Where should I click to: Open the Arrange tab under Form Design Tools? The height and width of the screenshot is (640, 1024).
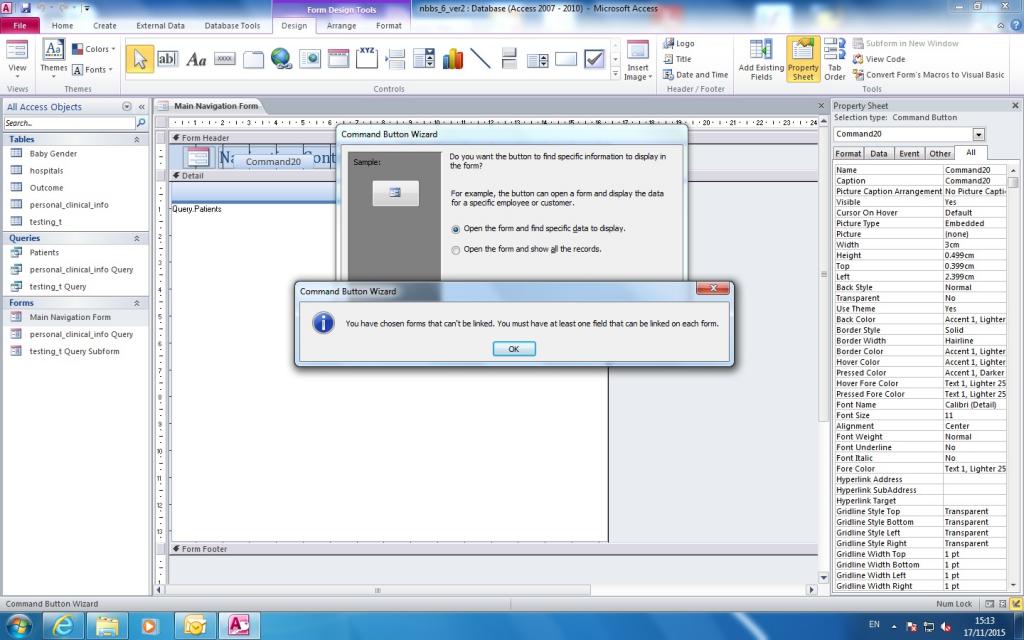click(341, 25)
